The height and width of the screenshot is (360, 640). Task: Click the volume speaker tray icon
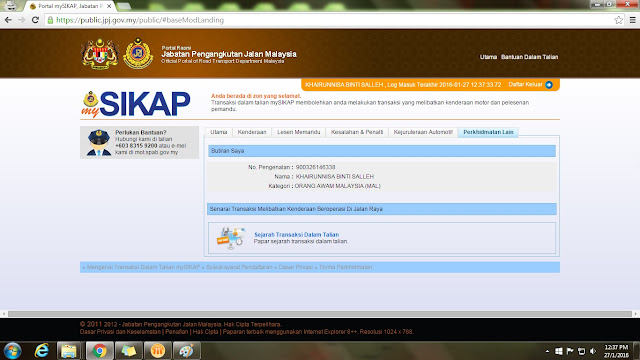click(x=593, y=351)
